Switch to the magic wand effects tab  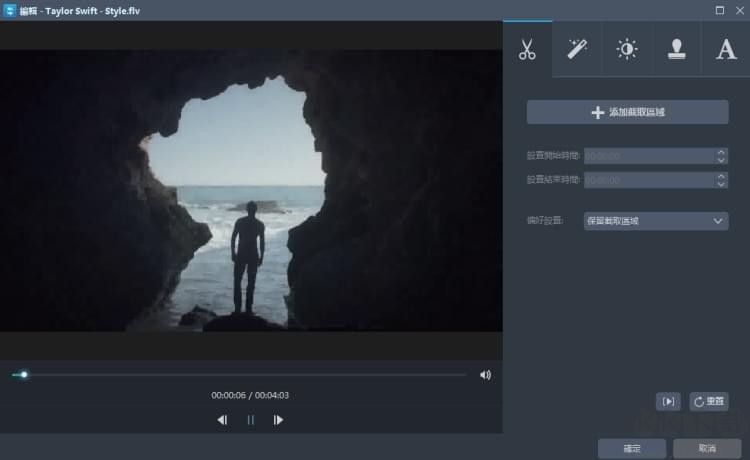pos(577,49)
